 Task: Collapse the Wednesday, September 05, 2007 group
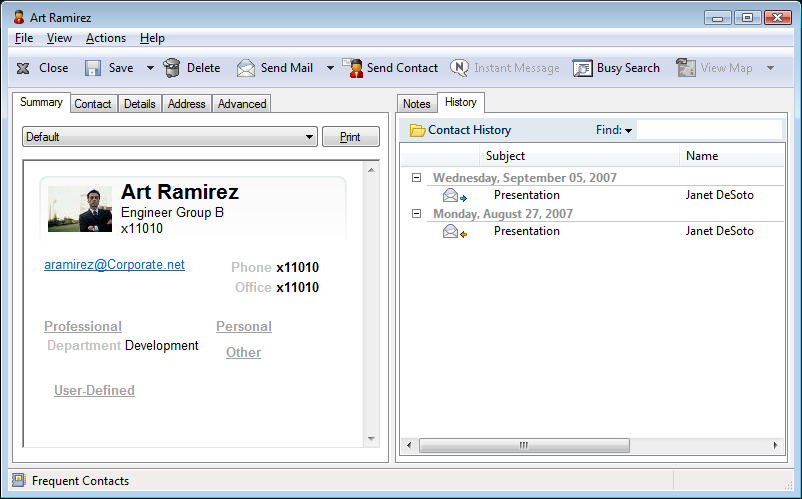point(416,177)
